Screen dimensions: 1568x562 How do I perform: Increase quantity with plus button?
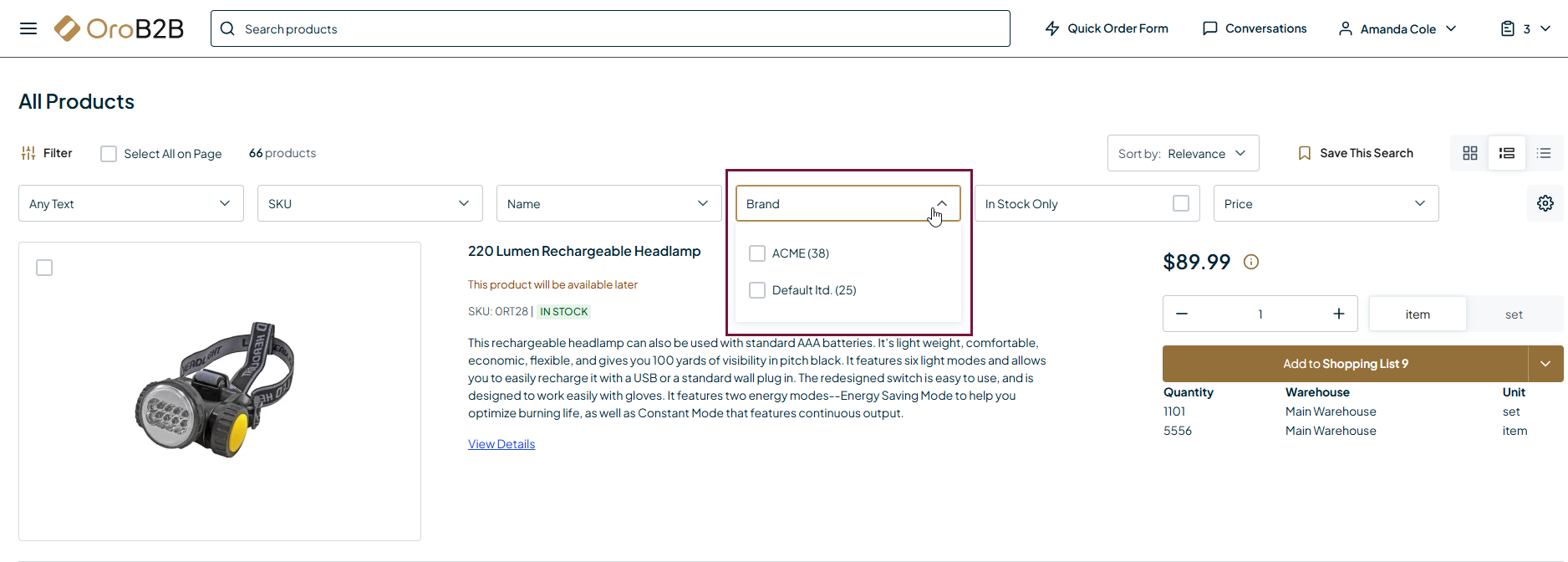click(x=1338, y=314)
